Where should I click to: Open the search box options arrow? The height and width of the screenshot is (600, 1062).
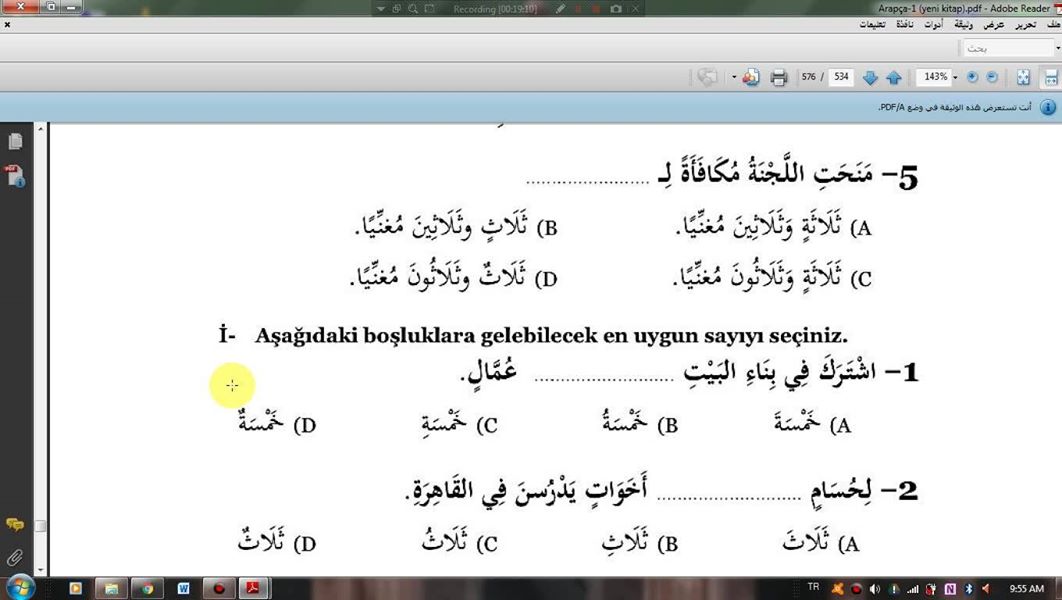[x=1057, y=49]
